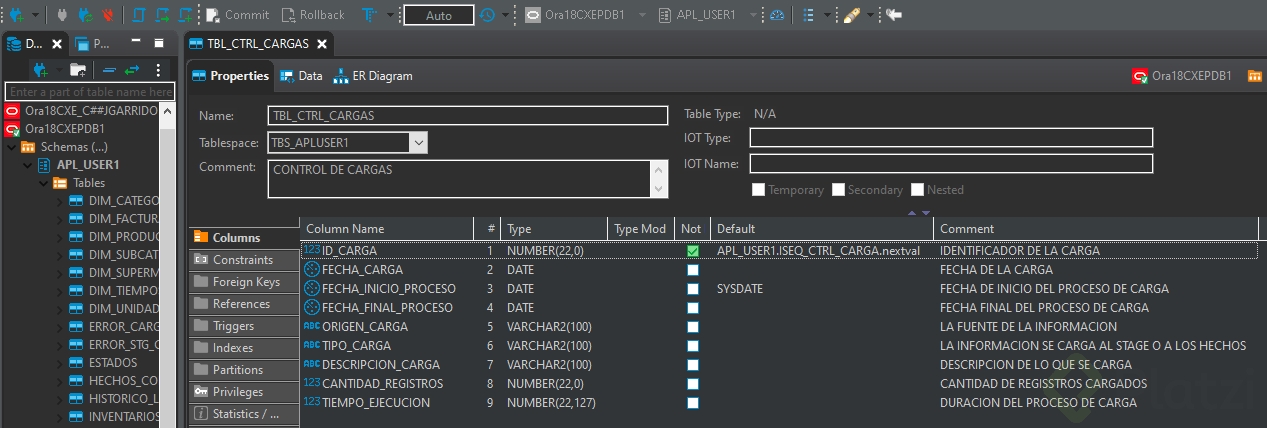The image size is (1267, 428).
Task: Open the Privileges section
Action: pyautogui.click(x=244, y=392)
